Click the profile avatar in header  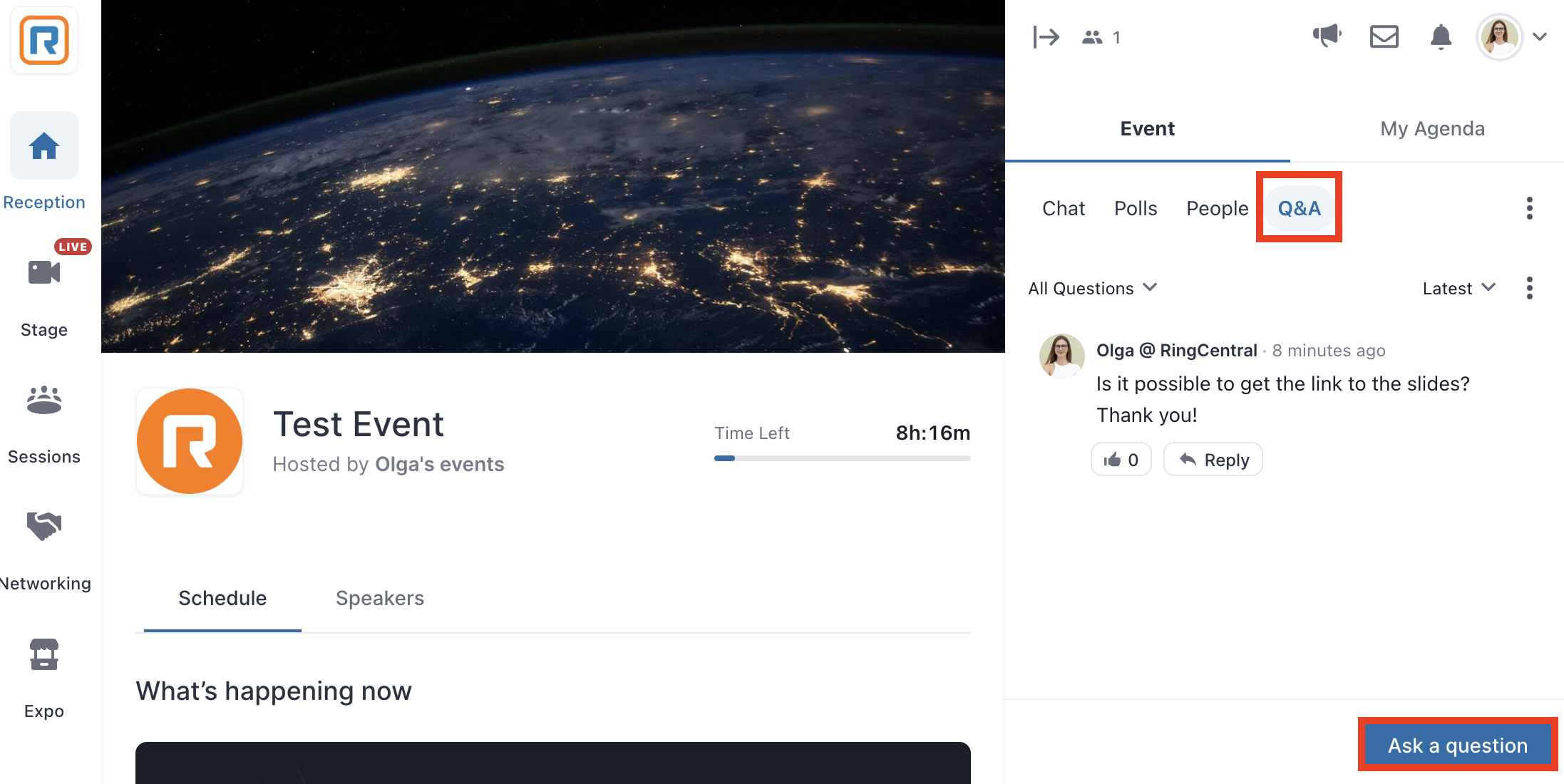(1499, 37)
